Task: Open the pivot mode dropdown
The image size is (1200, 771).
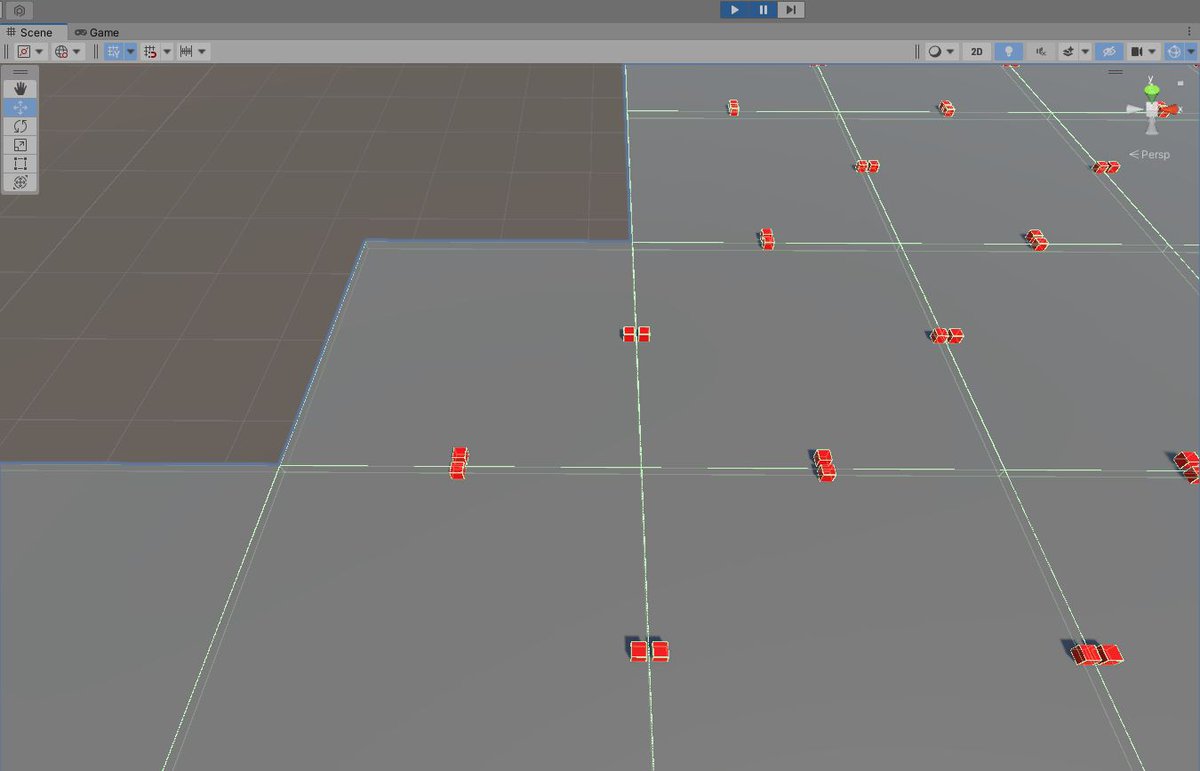Action: click(30, 51)
